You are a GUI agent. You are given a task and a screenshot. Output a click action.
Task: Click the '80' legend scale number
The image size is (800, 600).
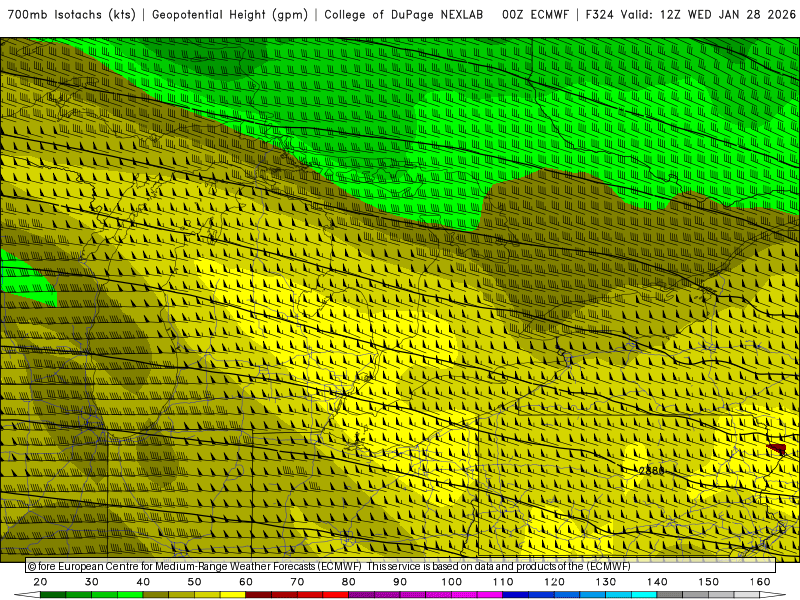click(x=348, y=582)
